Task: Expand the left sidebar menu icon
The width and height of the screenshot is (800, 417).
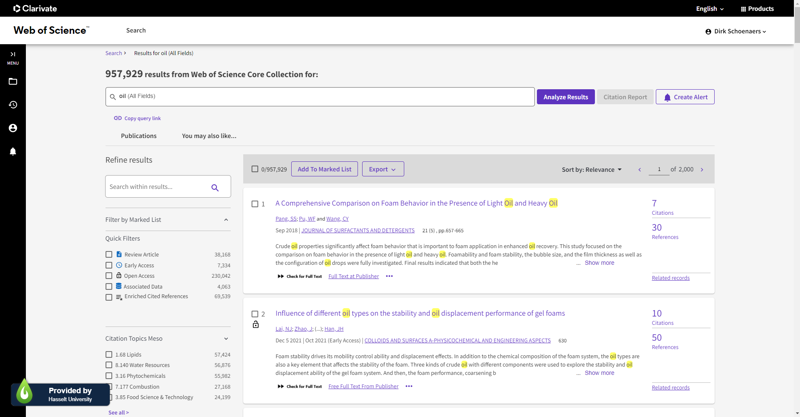Action: click(x=13, y=57)
